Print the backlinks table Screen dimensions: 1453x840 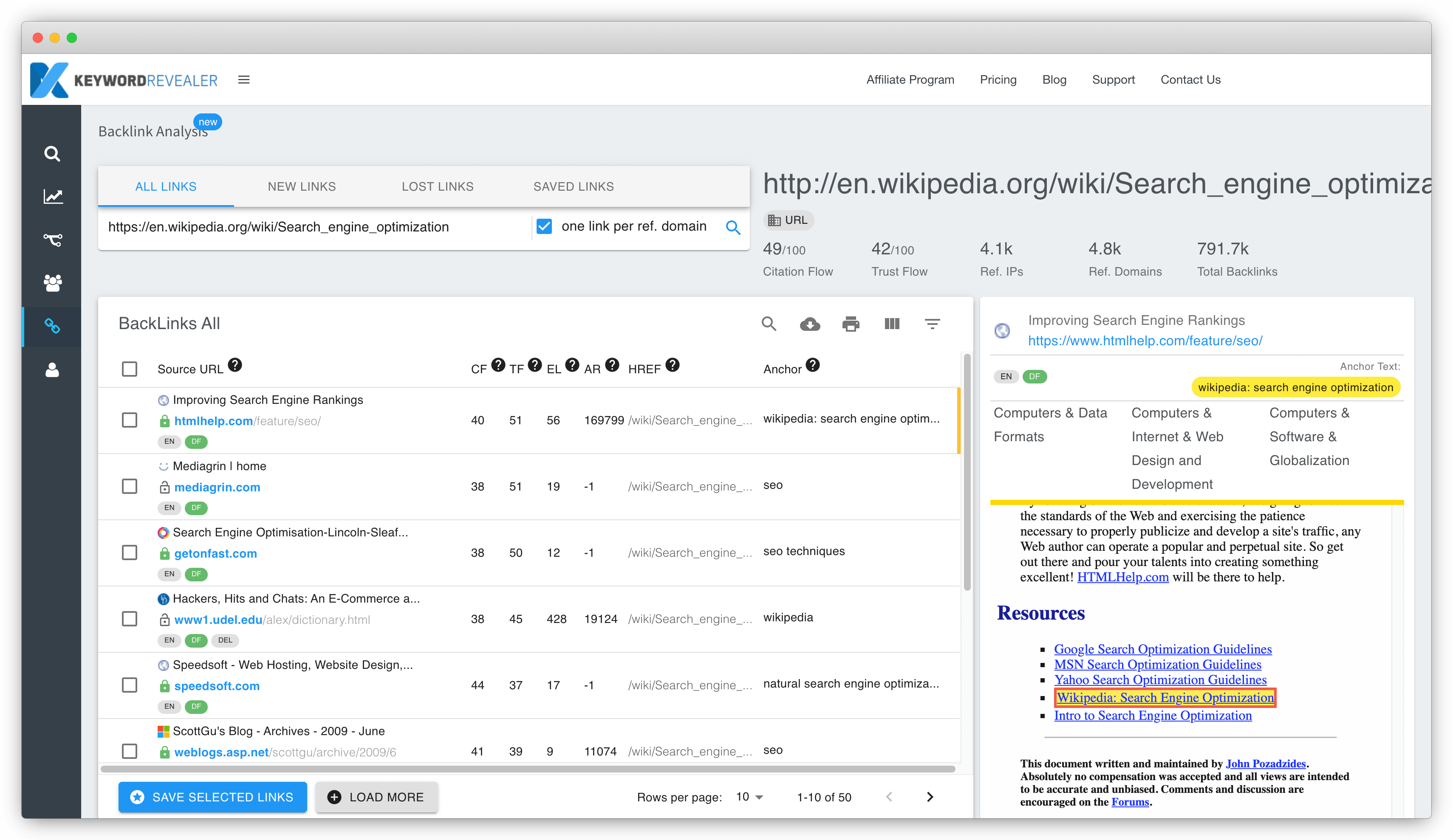click(x=851, y=324)
